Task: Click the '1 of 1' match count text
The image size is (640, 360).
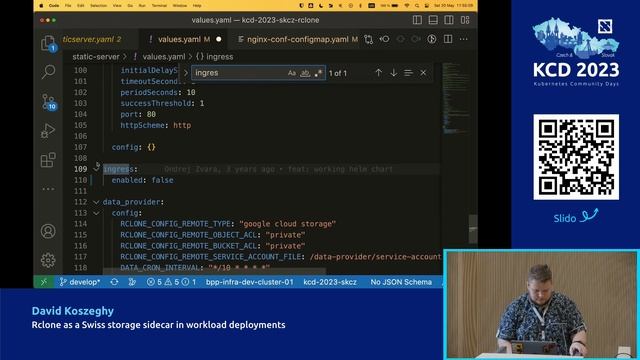Action: [x=338, y=73]
